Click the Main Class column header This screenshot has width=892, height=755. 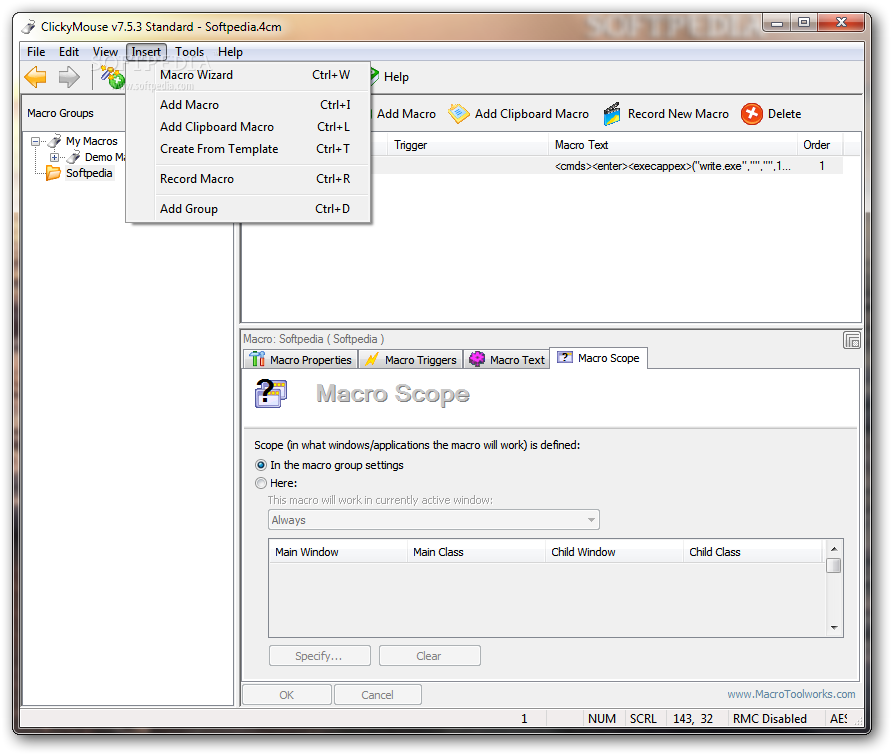point(476,552)
